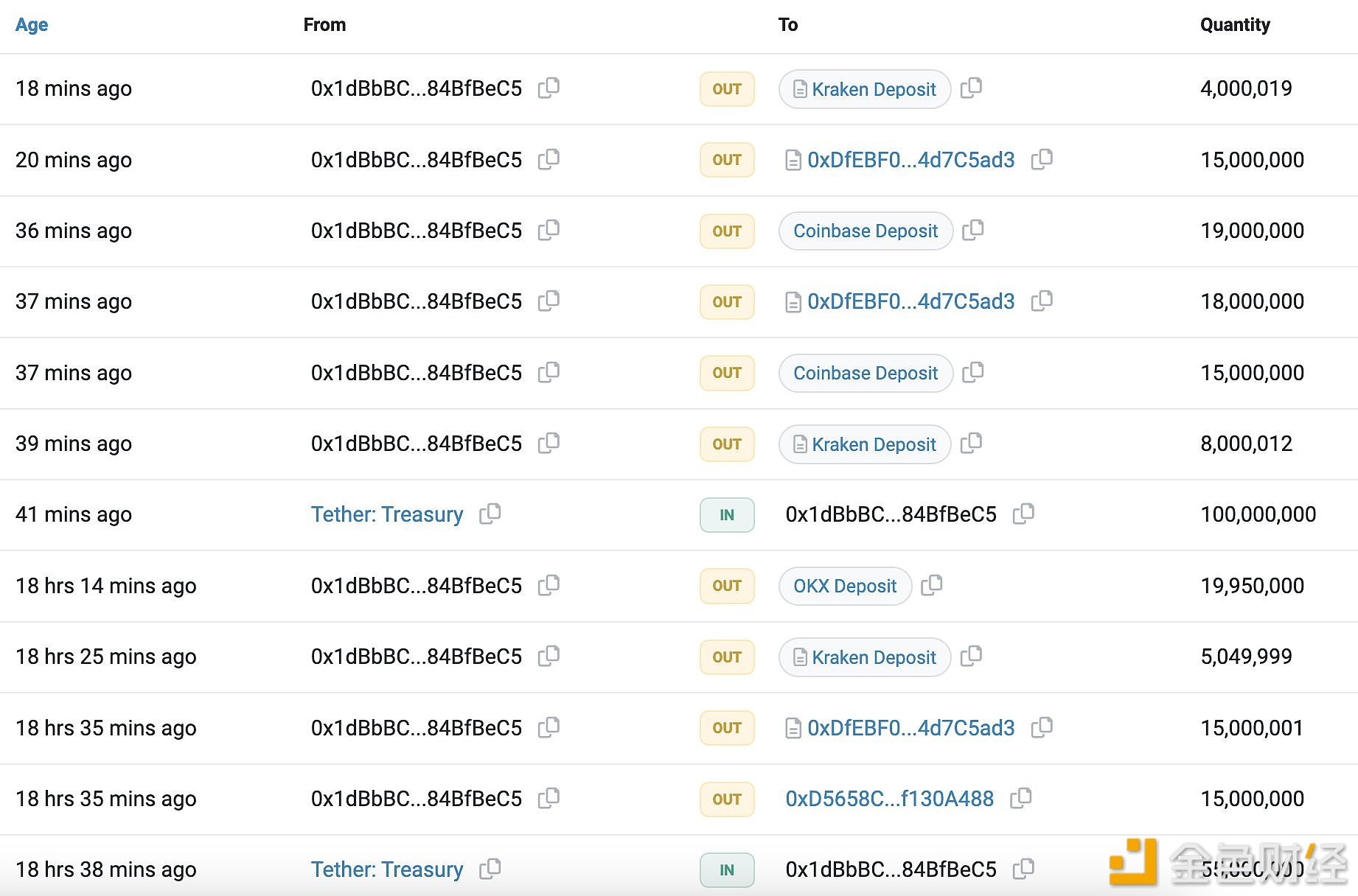
Task: Open Kraken Deposit in 18 hrs 25 mins row
Action: pos(873,657)
